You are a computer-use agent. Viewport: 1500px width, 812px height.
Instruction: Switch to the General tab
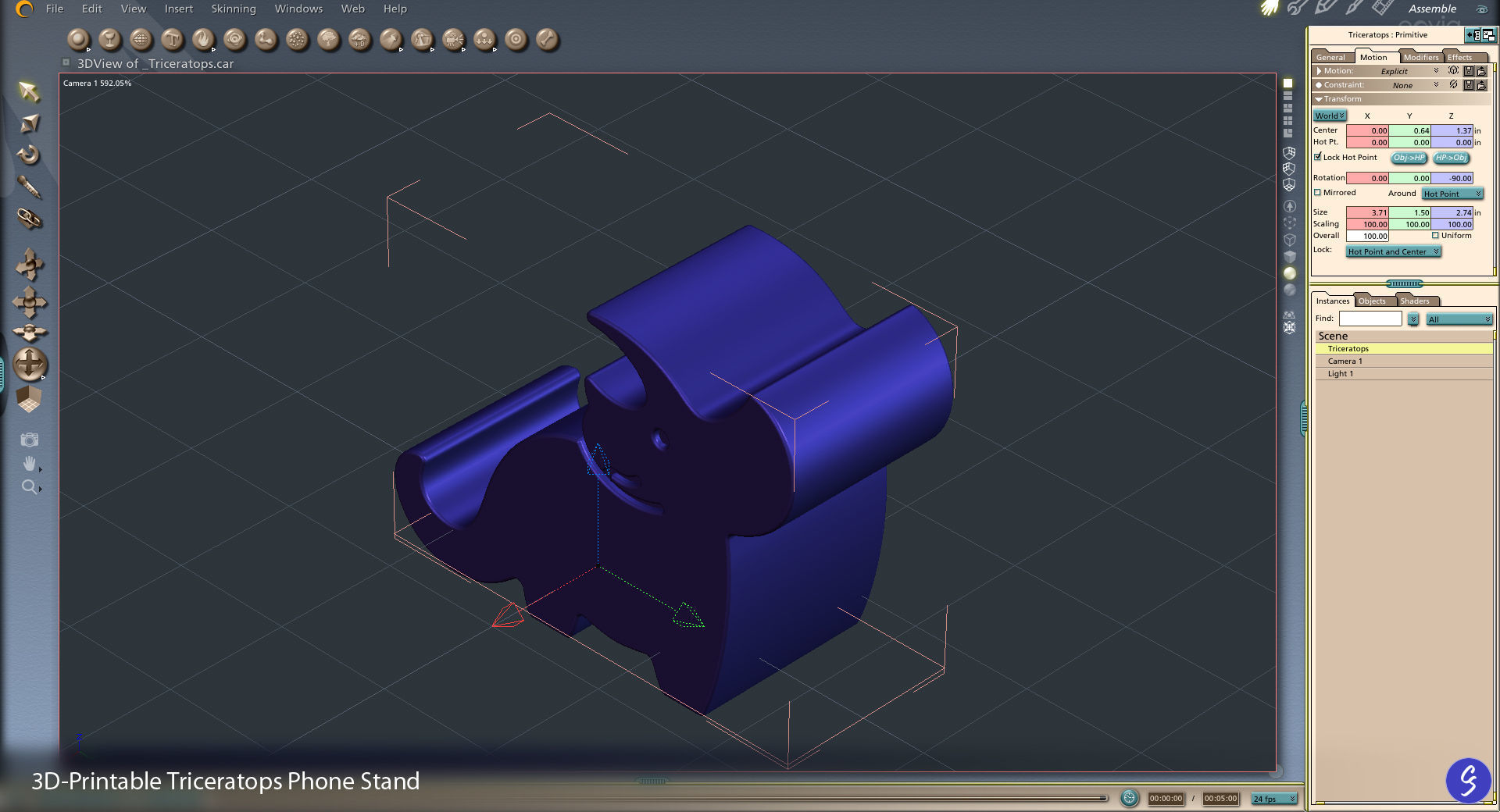[1330, 57]
